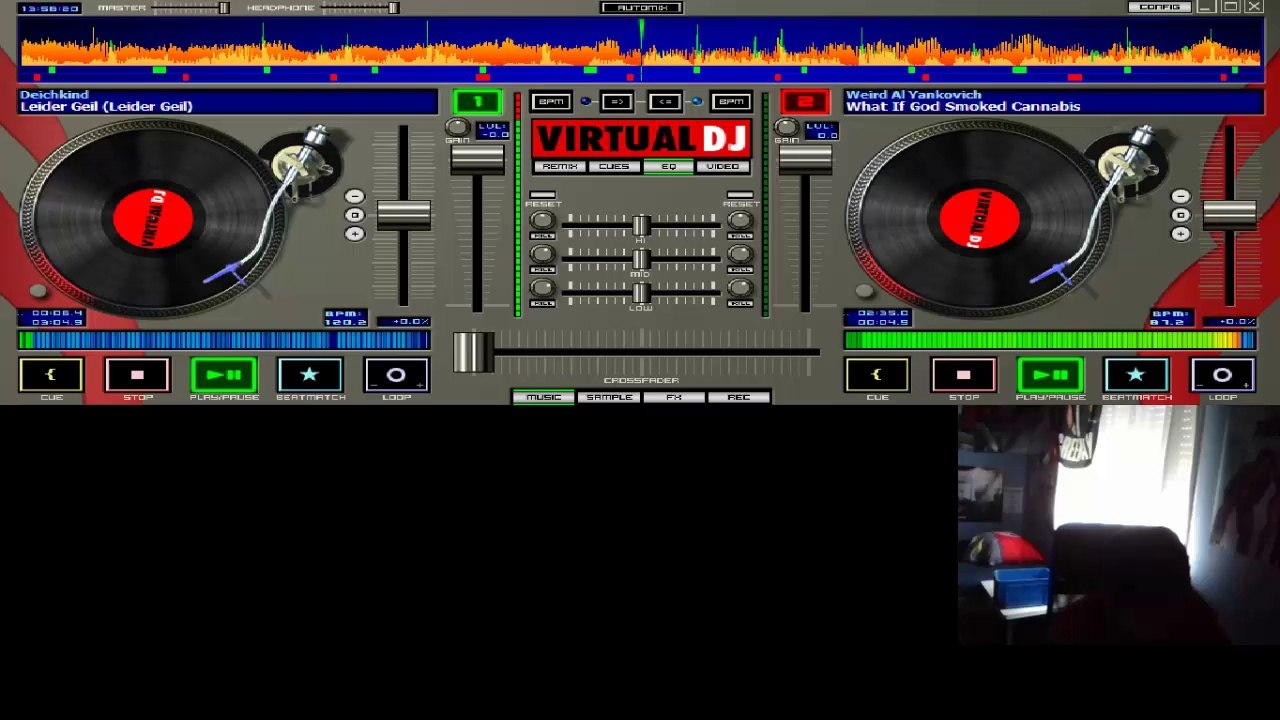
Task: Click the left BPM button in mixer
Action: (x=551, y=101)
